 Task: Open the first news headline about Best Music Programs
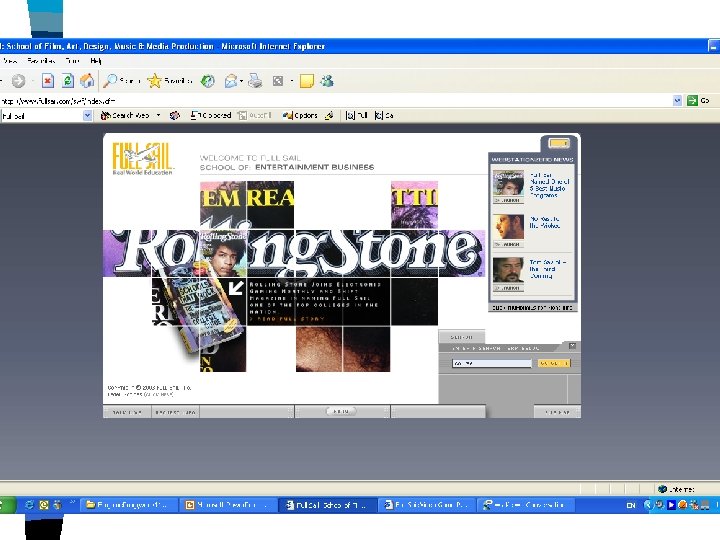click(549, 185)
